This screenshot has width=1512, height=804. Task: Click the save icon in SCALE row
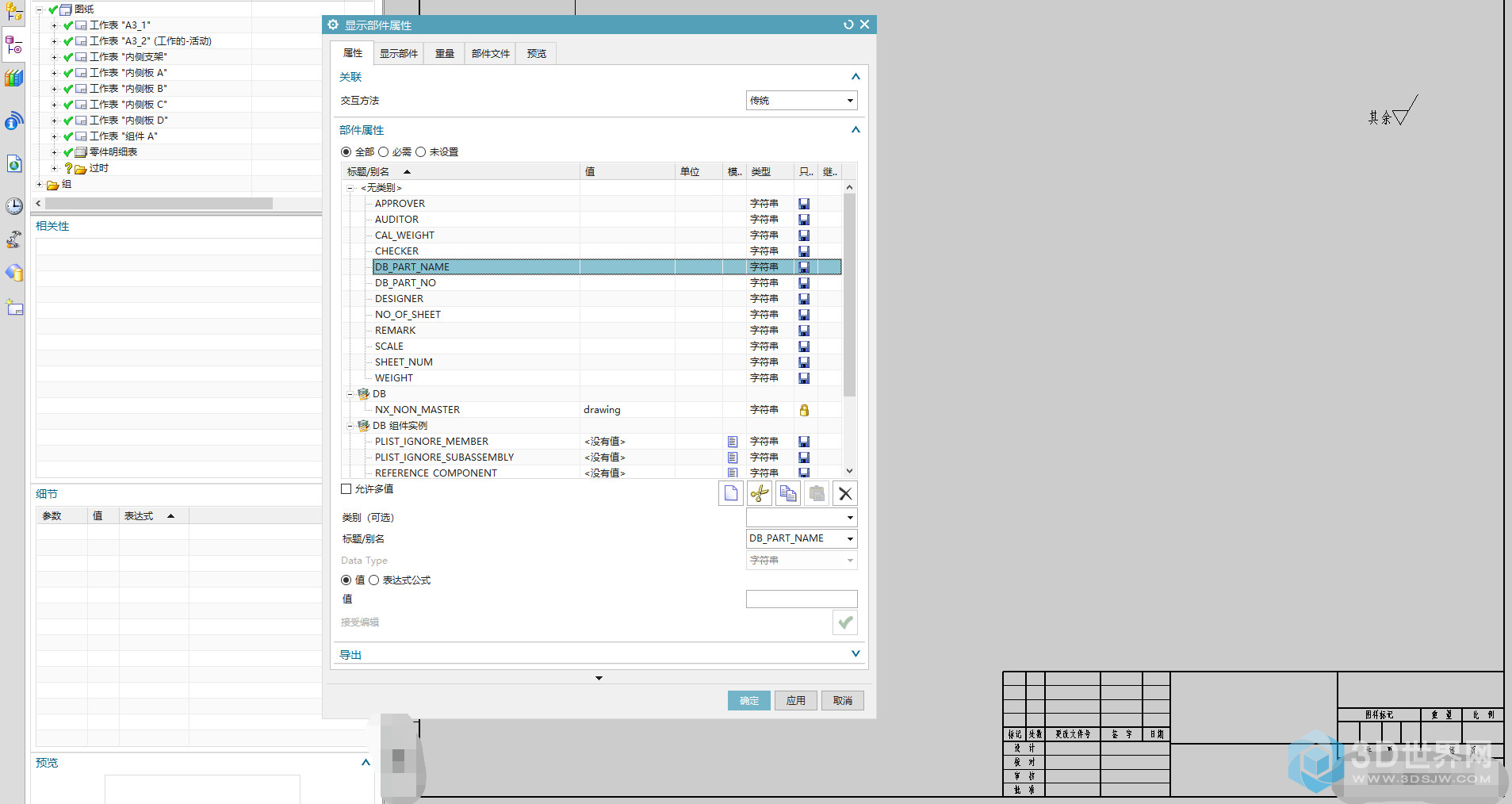coord(804,346)
